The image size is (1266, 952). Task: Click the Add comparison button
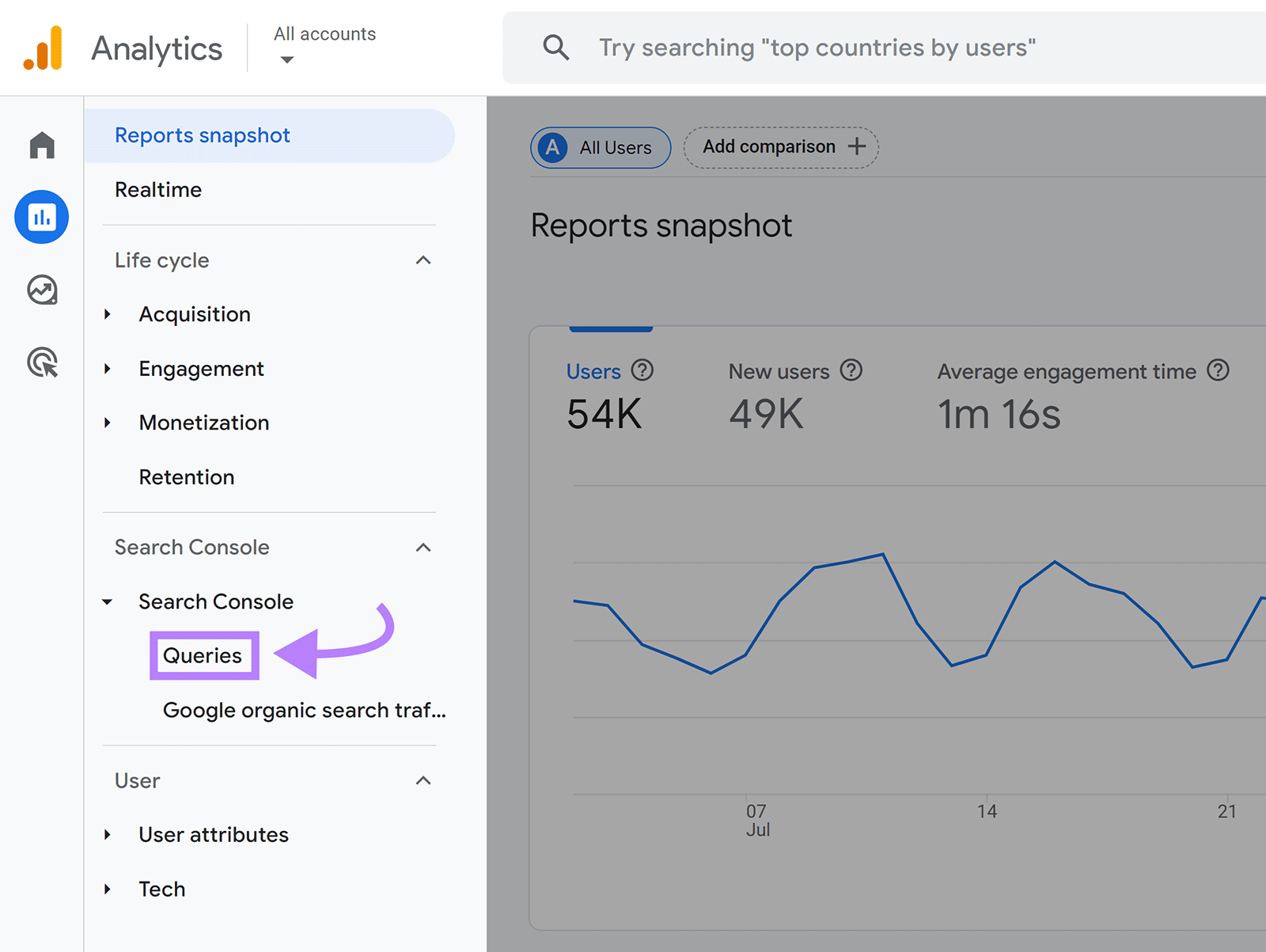tap(780, 146)
